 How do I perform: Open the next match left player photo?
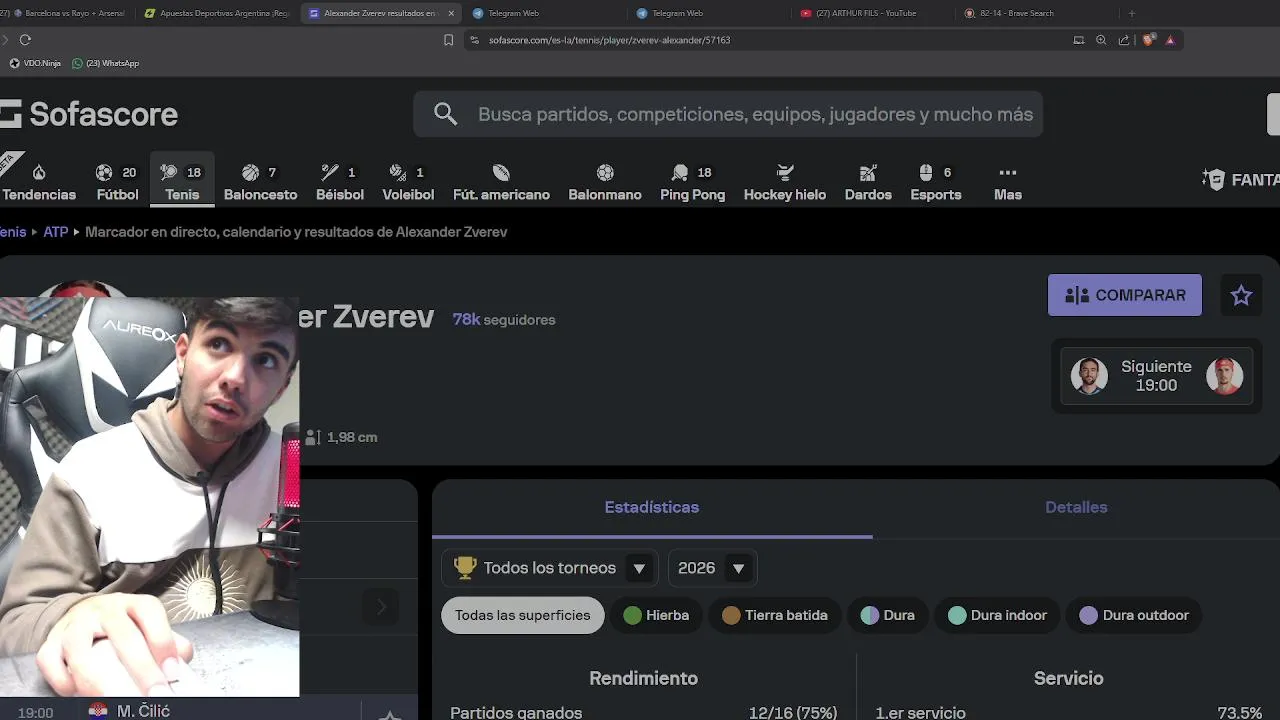tap(1089, 376)
